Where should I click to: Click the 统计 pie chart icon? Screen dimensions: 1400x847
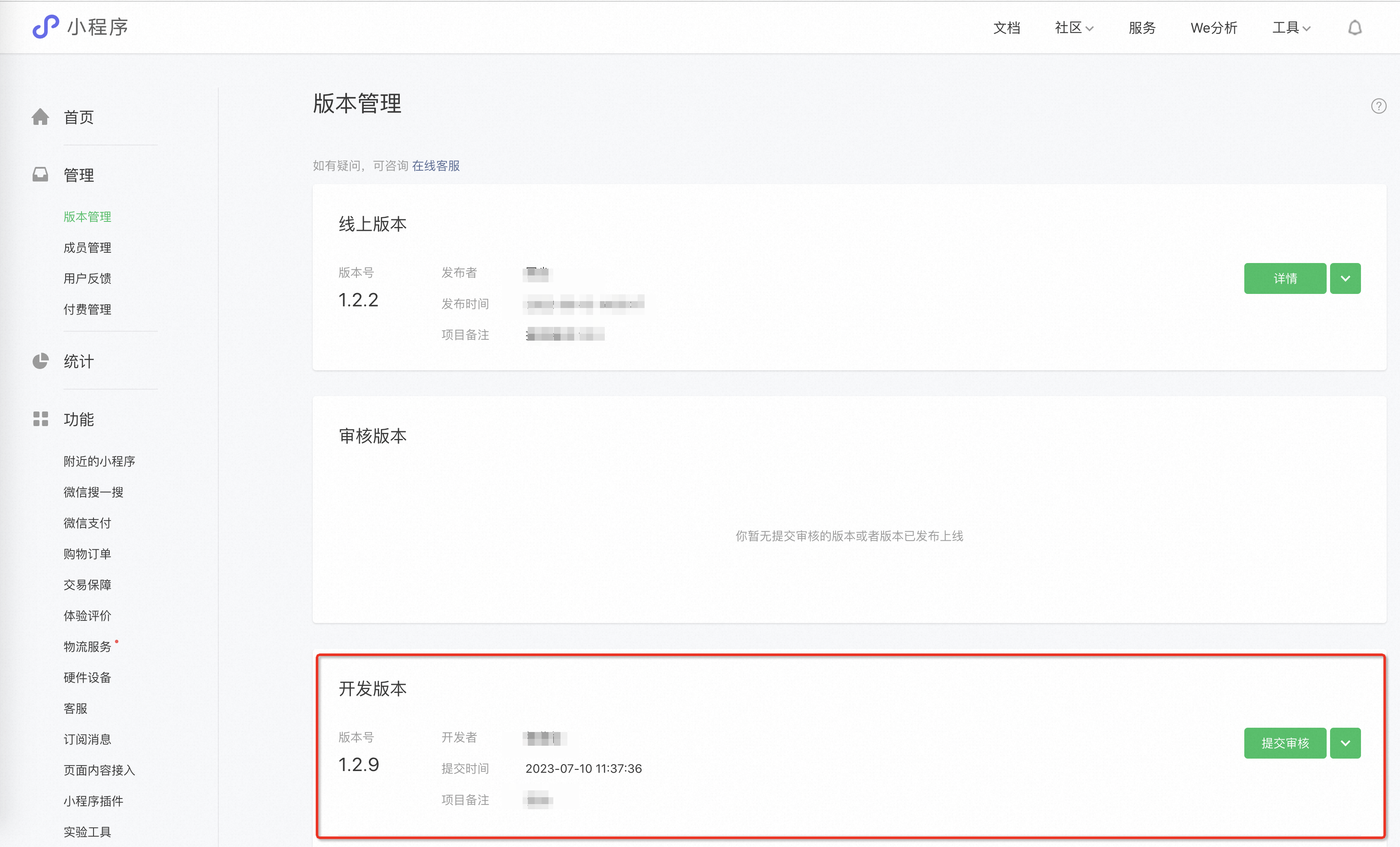pyautogui.click(x=40, y=361)
